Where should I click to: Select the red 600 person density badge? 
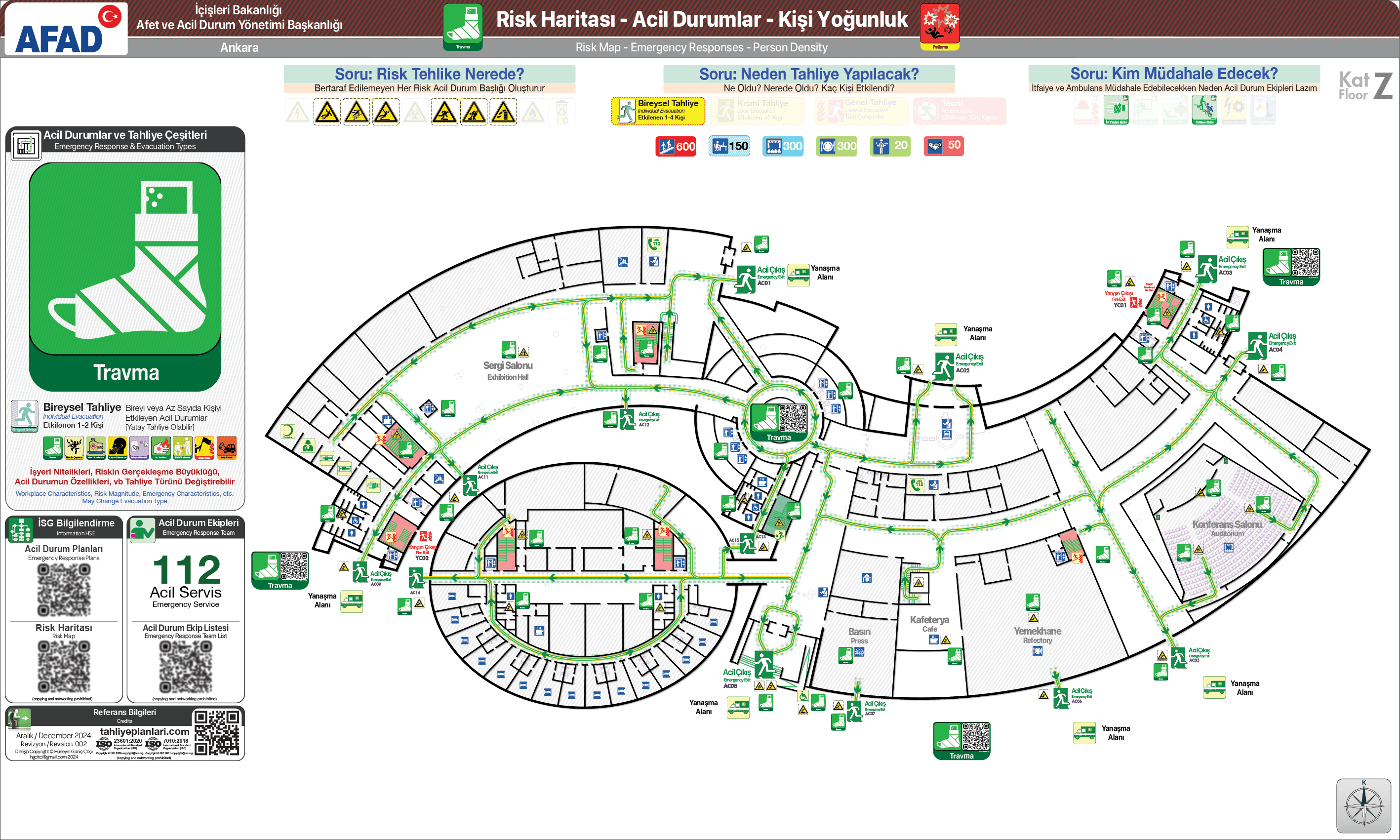(676, 146)
